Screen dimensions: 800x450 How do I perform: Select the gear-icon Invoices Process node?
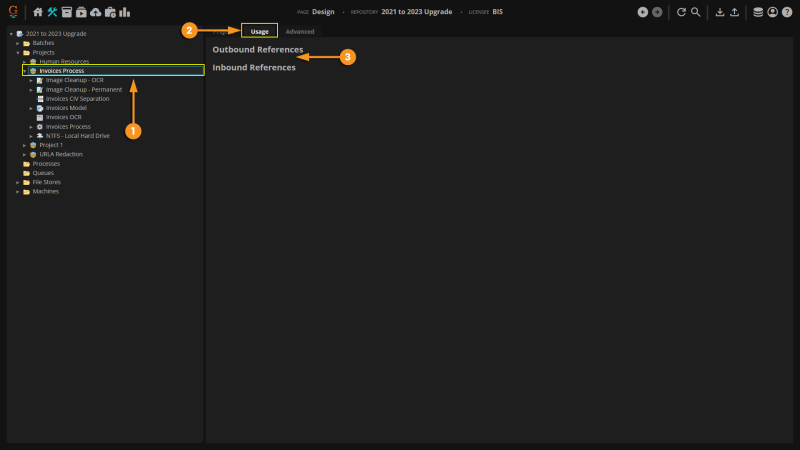(68, 127)
